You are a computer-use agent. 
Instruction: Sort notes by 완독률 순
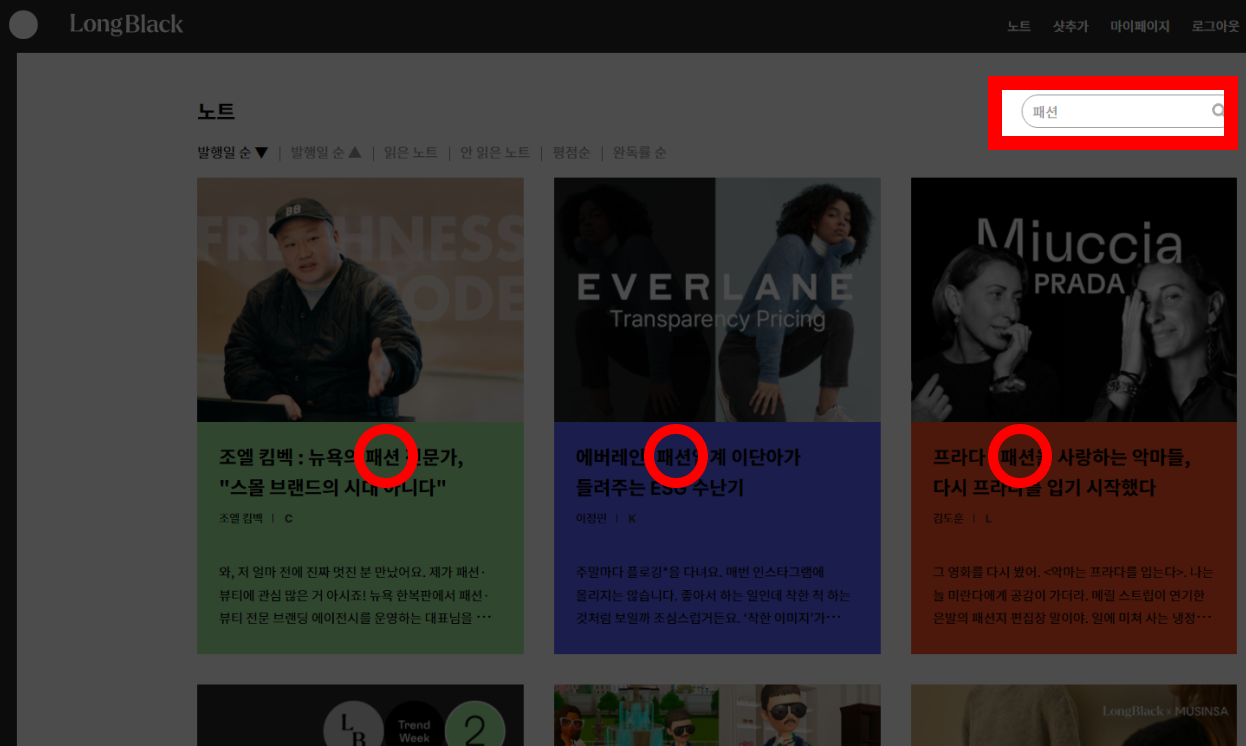pyautogui.click(x=639, y=153)
